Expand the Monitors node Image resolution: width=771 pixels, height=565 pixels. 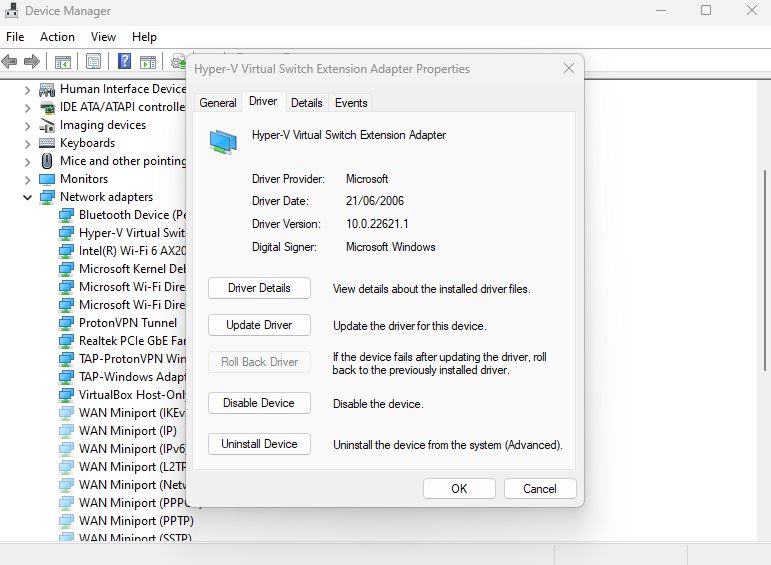(28, 180)
